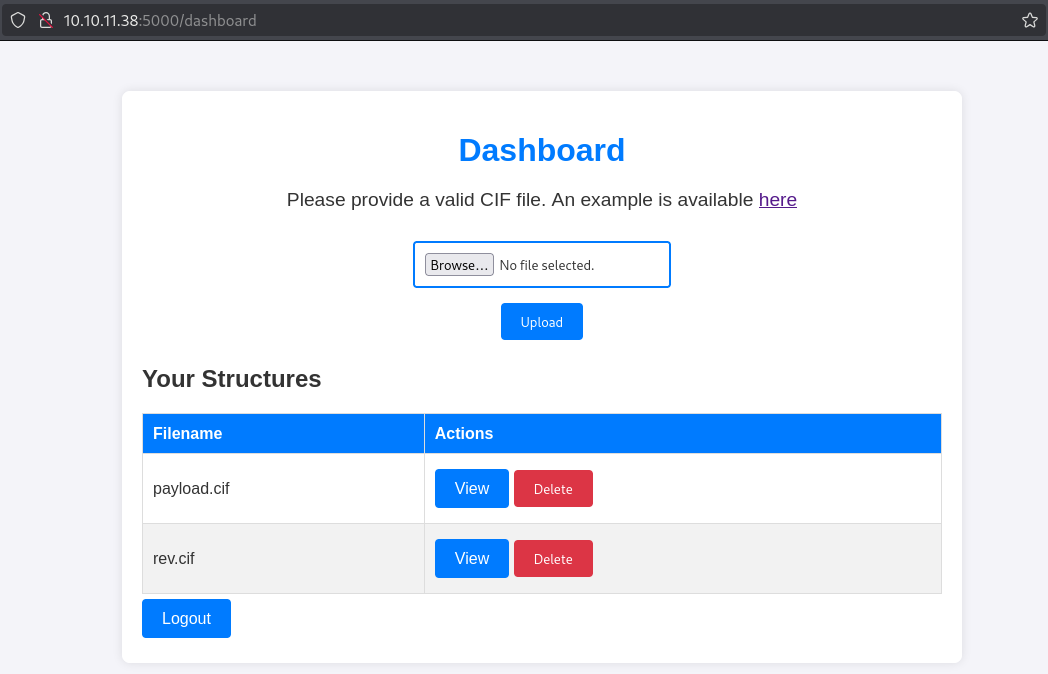Bookmark this page with the star icon

tap(1029, 20)
